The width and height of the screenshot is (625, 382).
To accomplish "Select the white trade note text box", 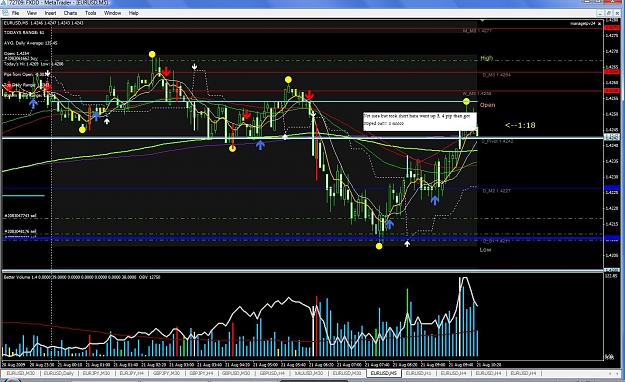I will pos(419,121).
